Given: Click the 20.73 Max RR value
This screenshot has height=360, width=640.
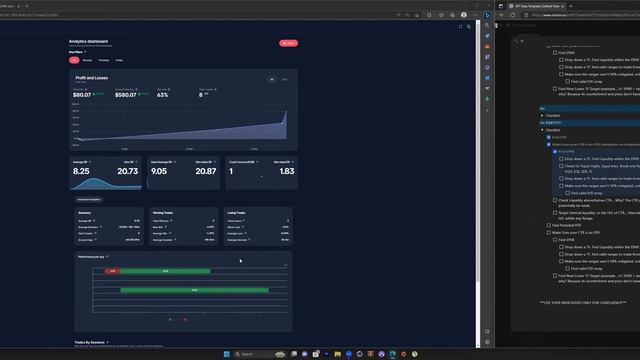Looking at the screenshot, I should click(x=128, y=171).
